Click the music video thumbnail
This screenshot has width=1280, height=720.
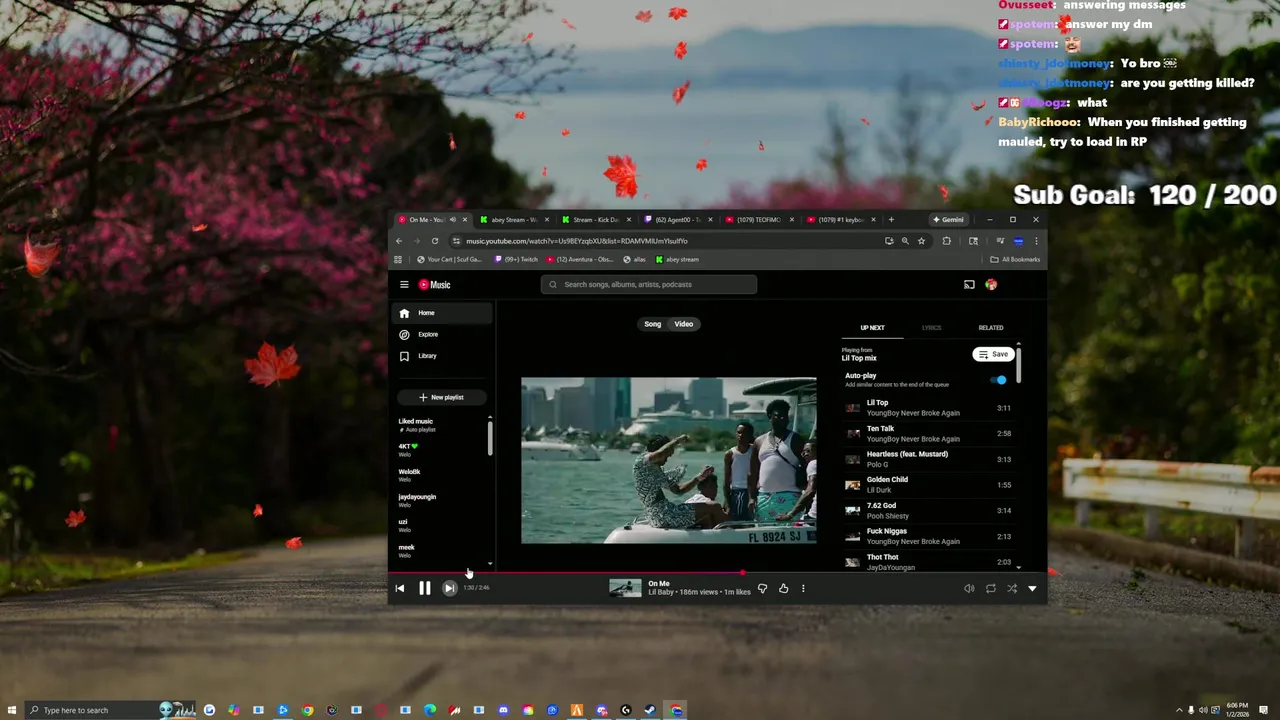click(668, 461)
